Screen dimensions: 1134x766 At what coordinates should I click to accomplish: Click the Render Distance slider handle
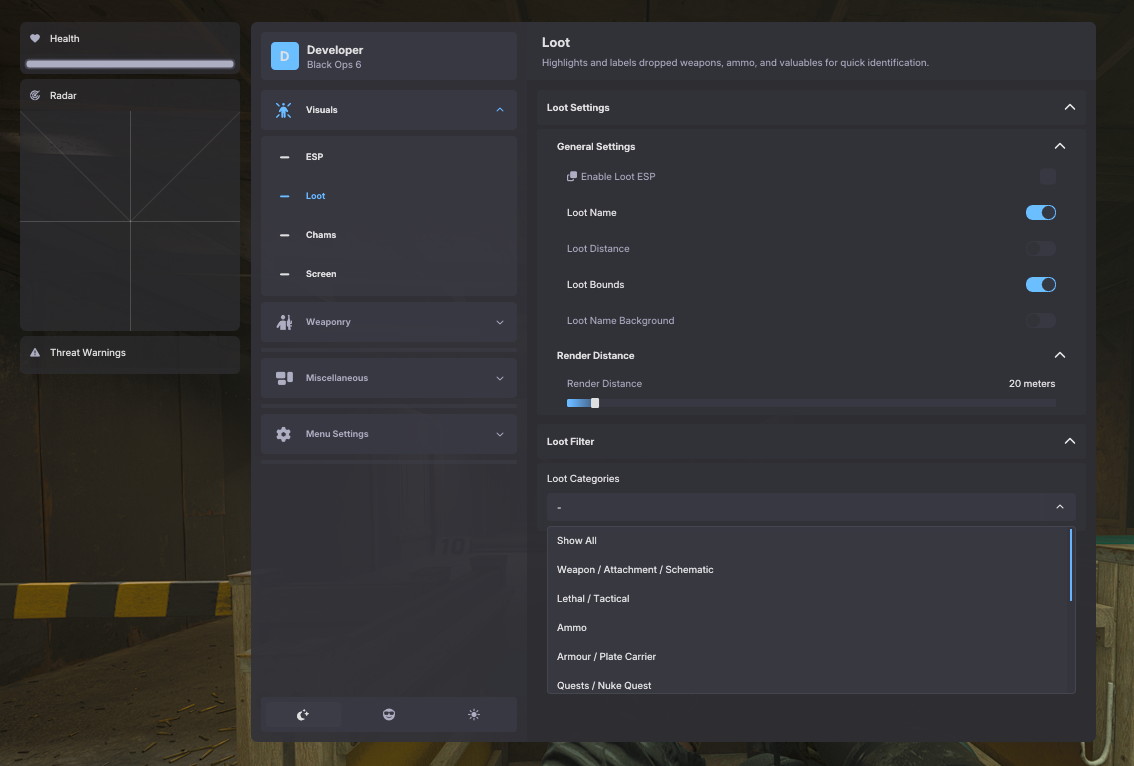(595, 403)
